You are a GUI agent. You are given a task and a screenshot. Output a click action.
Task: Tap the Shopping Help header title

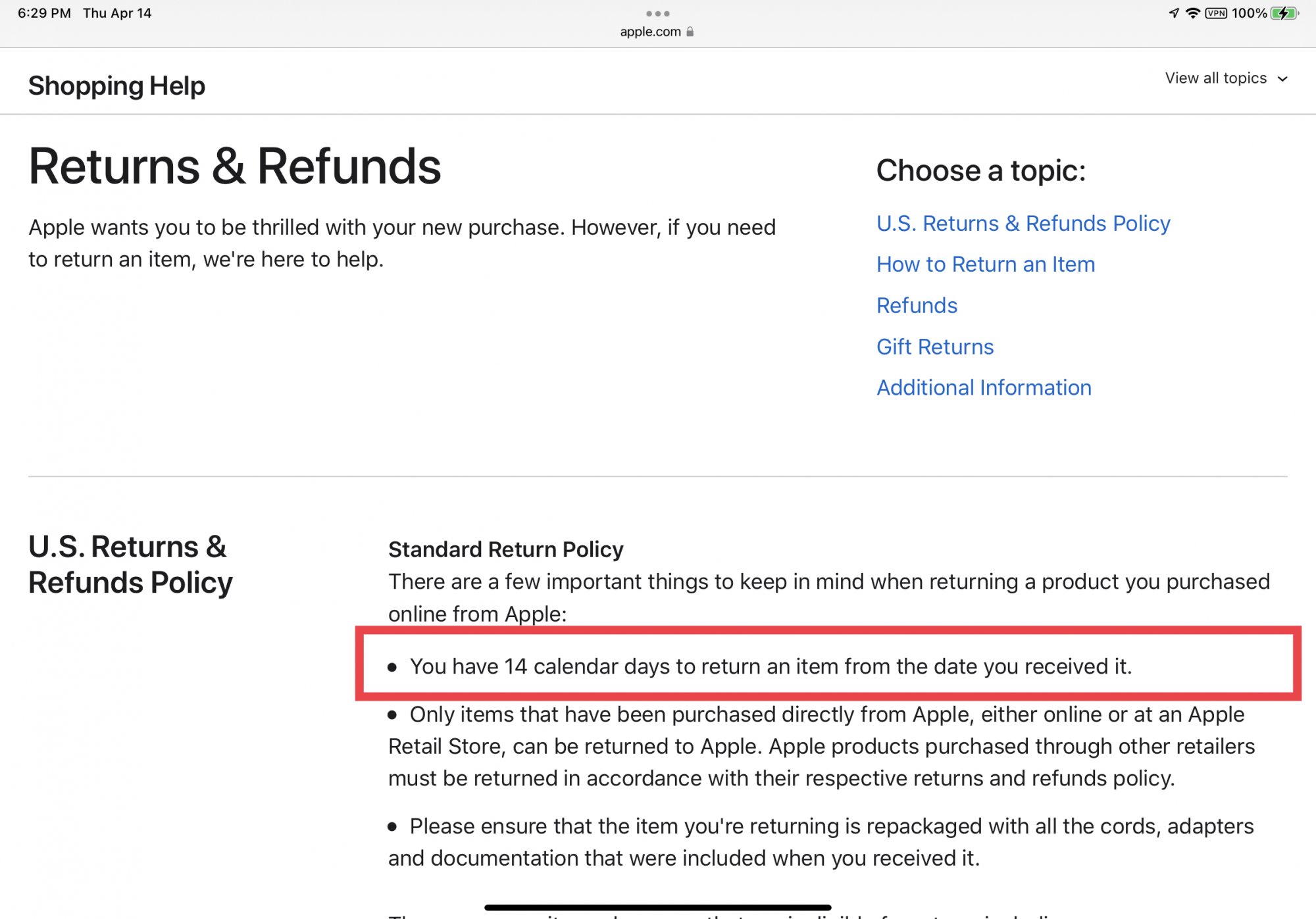[116, 86]
